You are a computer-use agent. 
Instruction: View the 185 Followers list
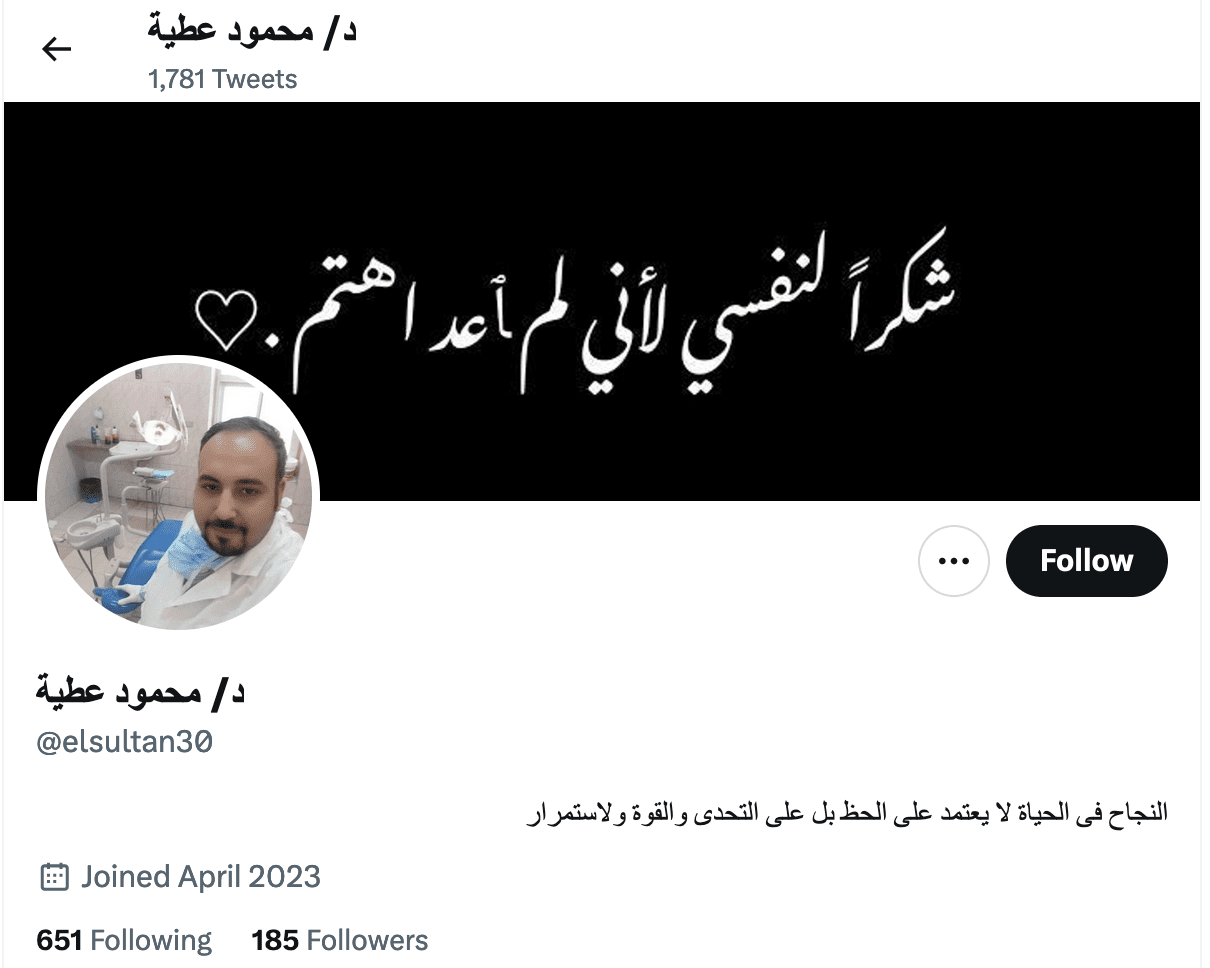340,941
